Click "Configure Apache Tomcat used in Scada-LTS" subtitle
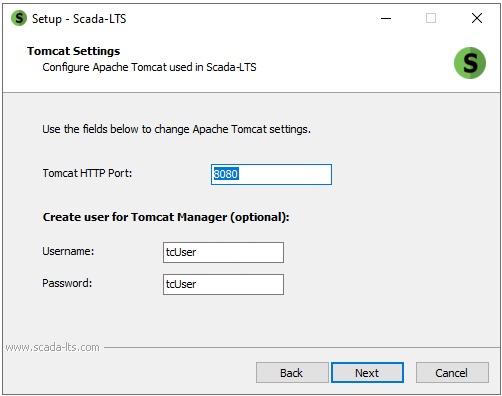The width and height of the screenshot is (502, 396). [x=149, y=67]
